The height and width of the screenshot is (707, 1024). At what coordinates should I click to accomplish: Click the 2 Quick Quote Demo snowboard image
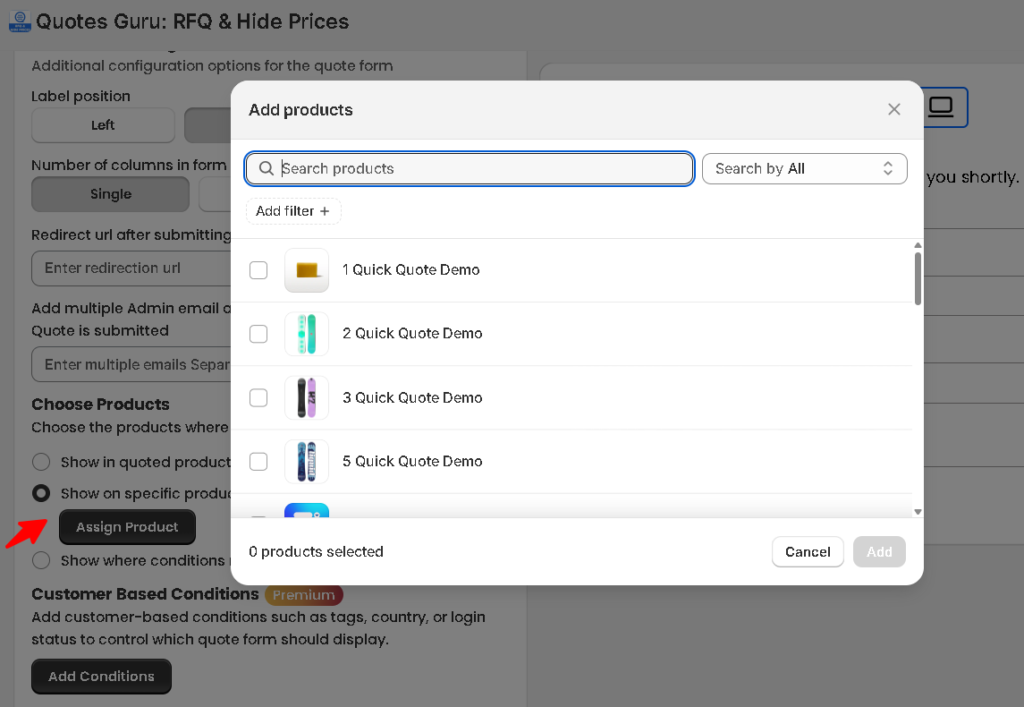point(306,334)
